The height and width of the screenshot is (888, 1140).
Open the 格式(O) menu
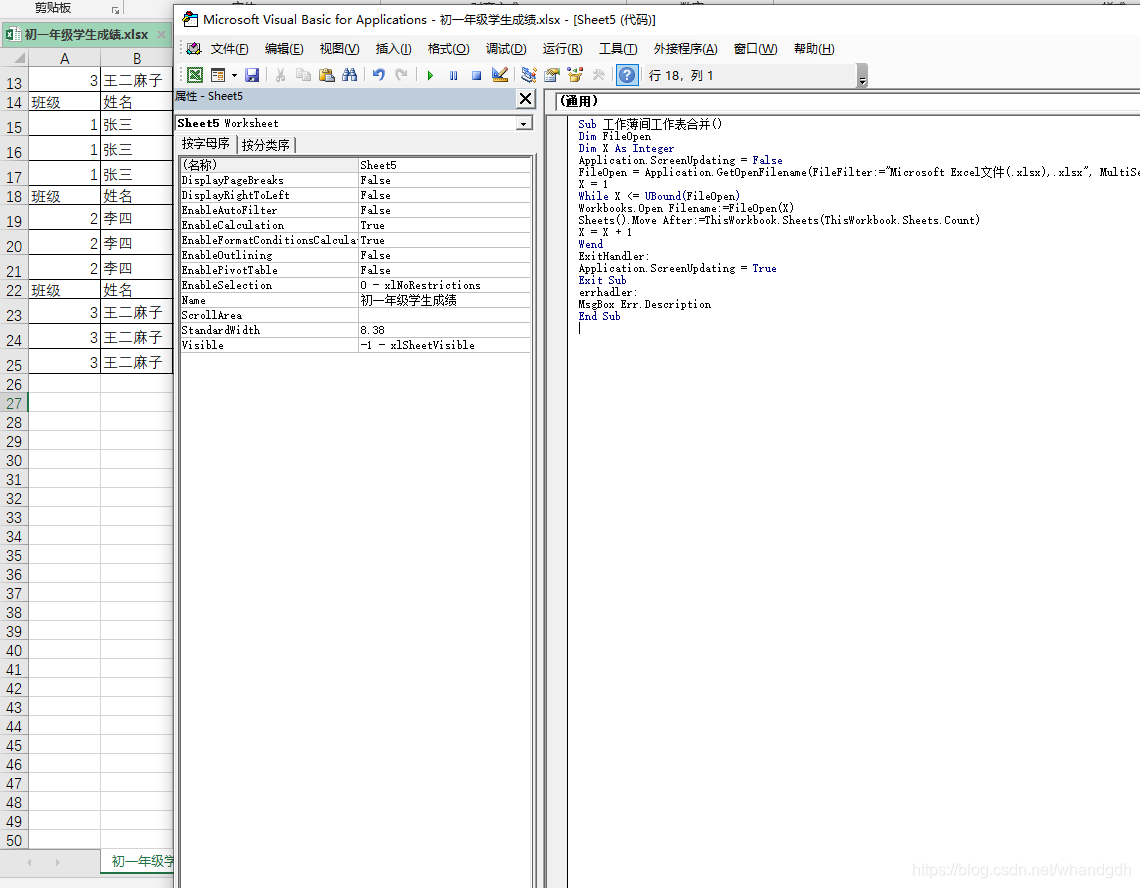(x=449, y=49)
